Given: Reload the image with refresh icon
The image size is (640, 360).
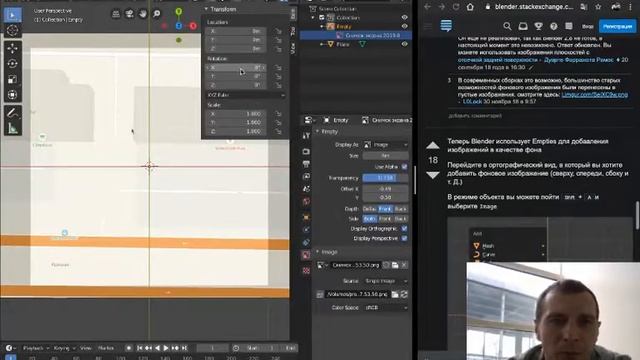Looking at the screenshot, I should (x=404, y=294).
